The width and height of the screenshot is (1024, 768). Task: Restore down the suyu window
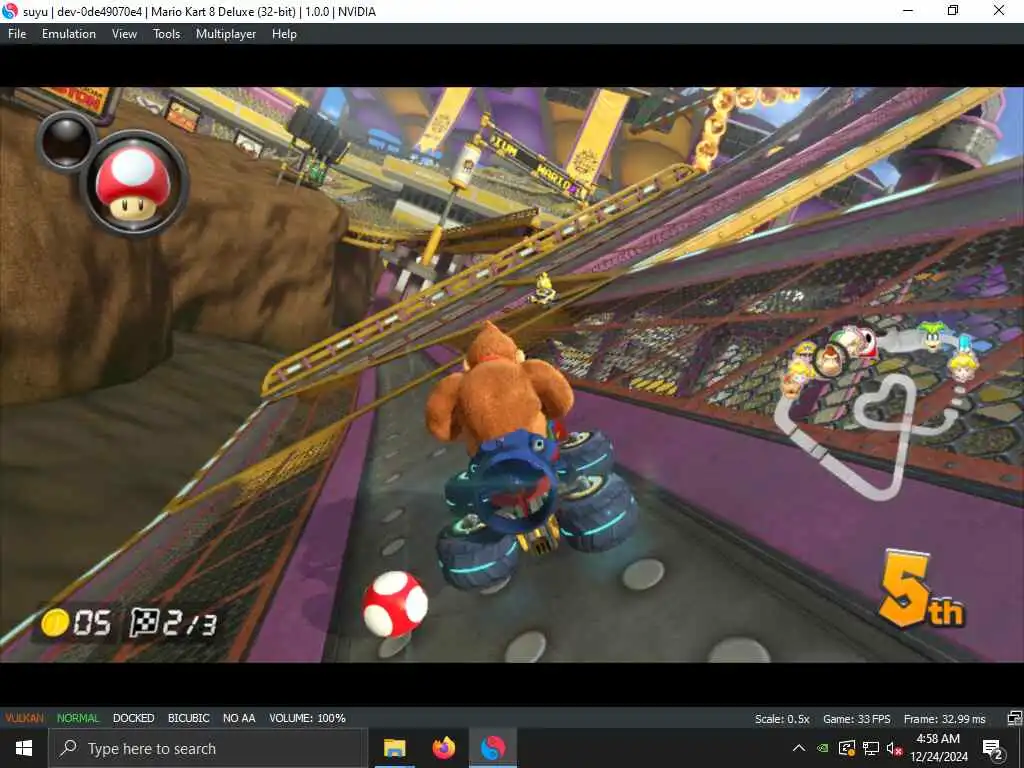(x=953, y=11)
